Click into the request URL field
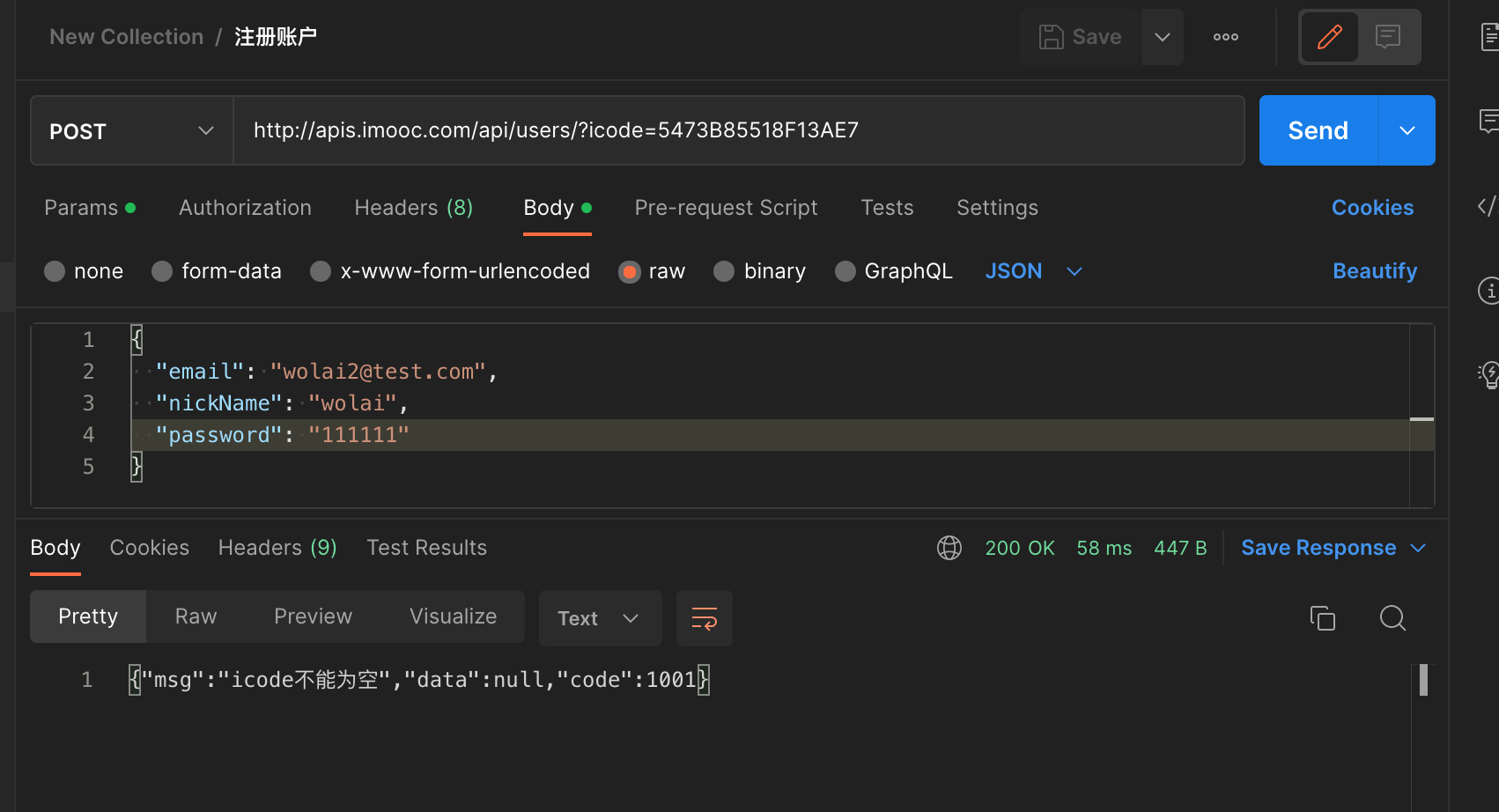1499x812 pixels. [x=738, y=131]
